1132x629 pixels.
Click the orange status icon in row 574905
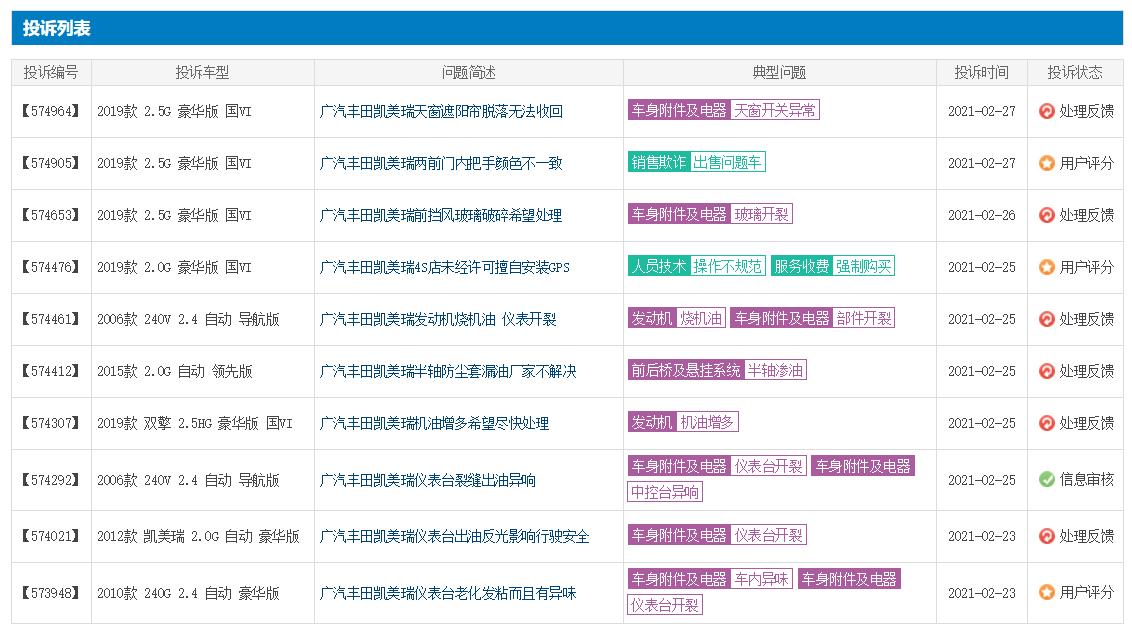coord(1046,163)
